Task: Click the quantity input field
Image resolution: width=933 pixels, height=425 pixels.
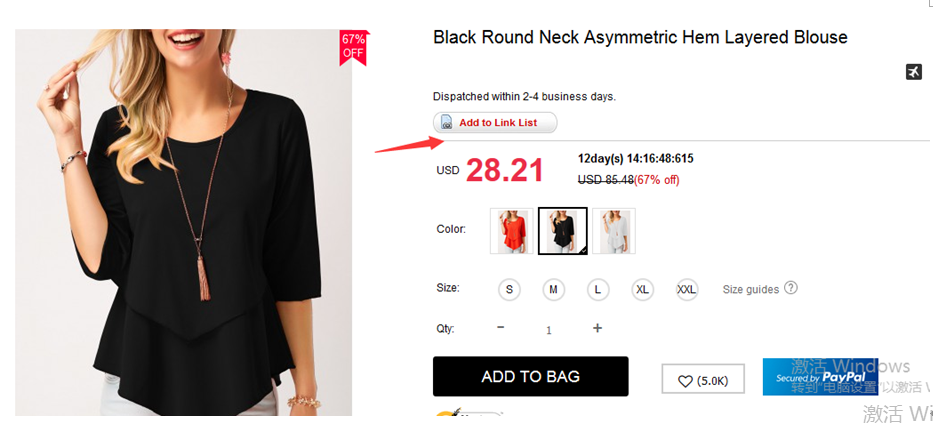Action: [x=548, y=330]
